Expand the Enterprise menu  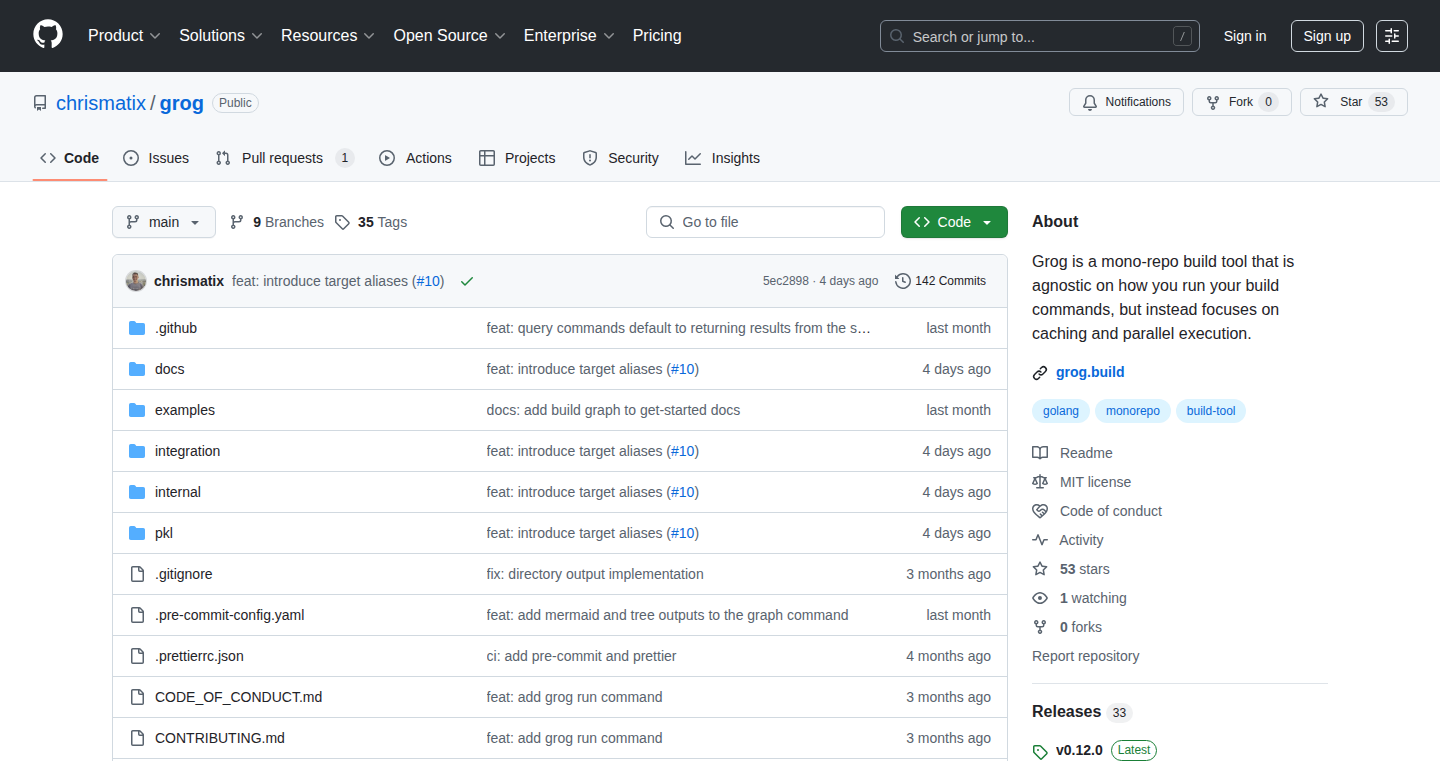(x=569, y=35)
